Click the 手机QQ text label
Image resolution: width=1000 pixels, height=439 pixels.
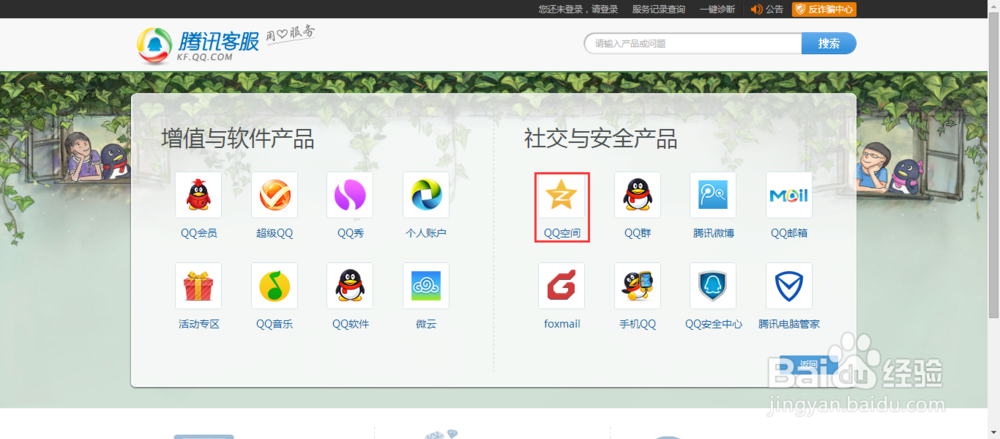[638, 324]
